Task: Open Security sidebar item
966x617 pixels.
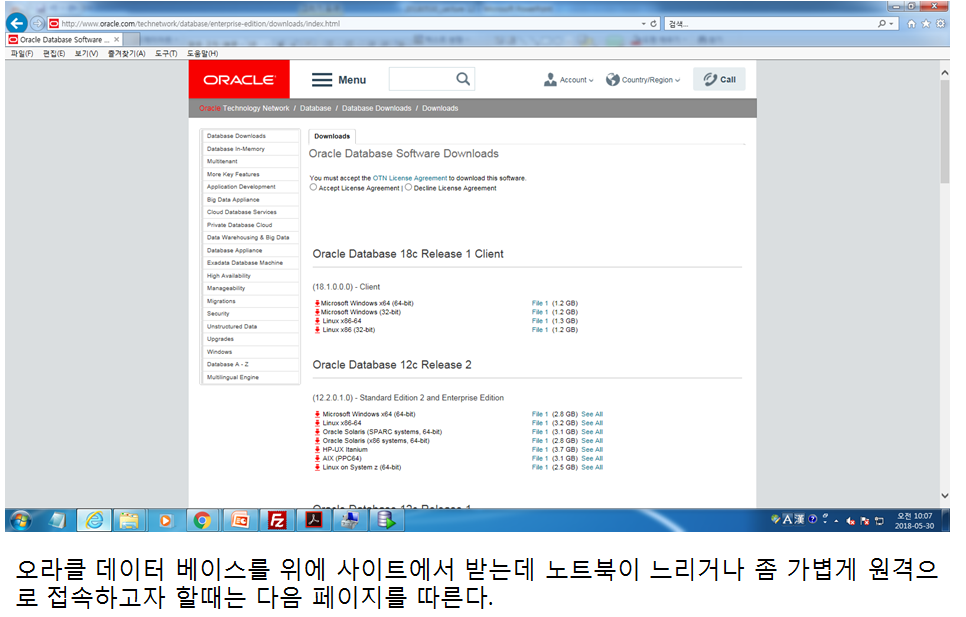Action: [250, 313]
